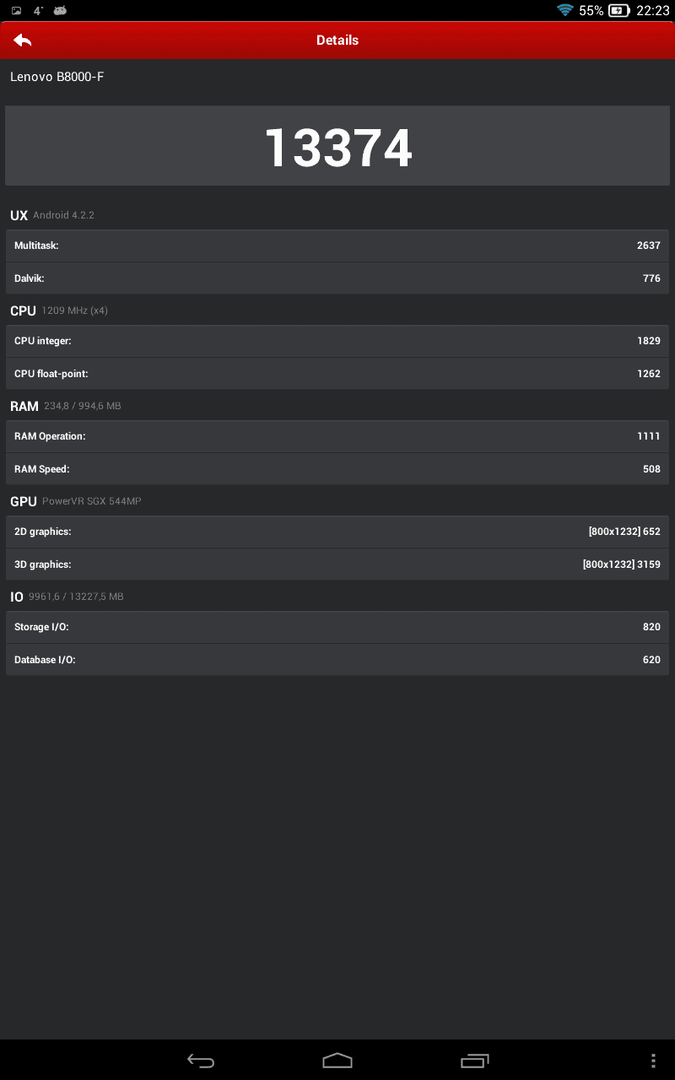Tap the Android debug notification icon
This screenshot has width=675, height=1080.
(x=60, y=11)
